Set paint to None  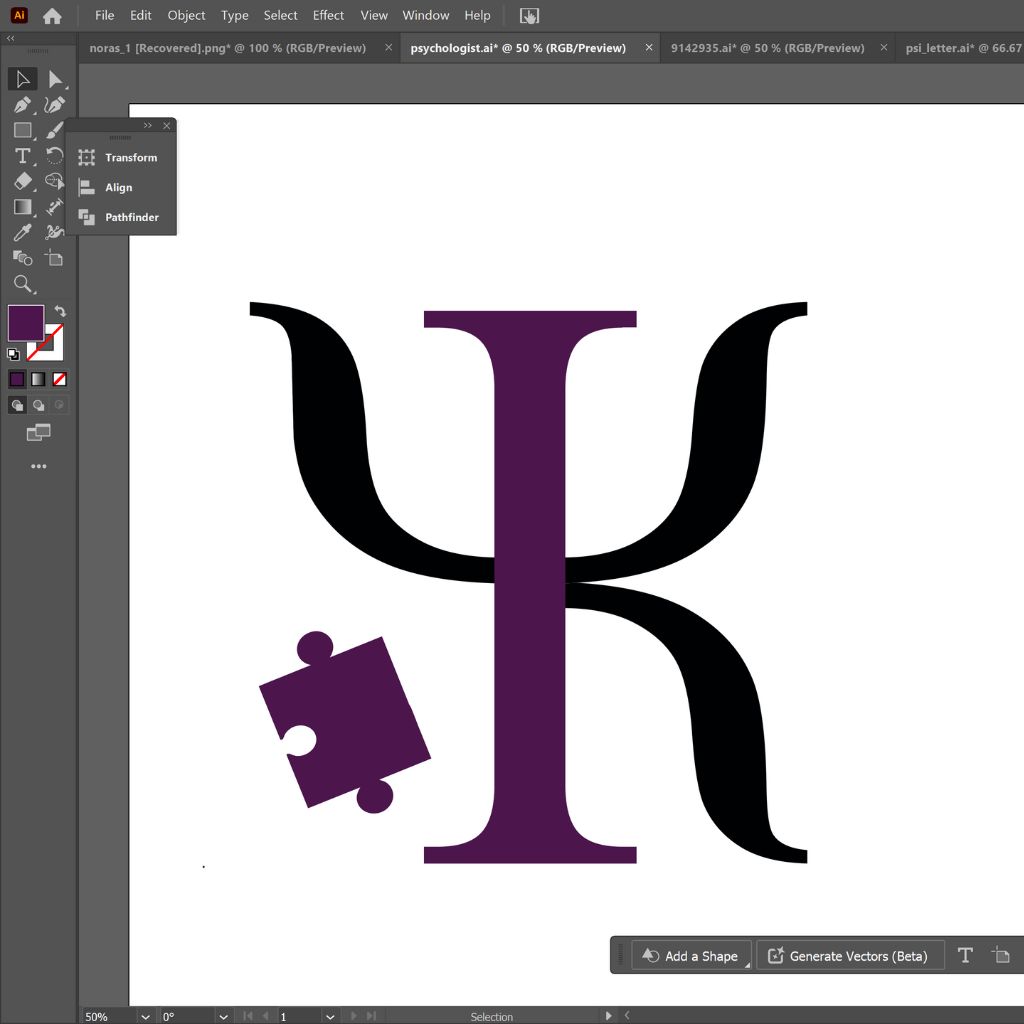[60, 379]
